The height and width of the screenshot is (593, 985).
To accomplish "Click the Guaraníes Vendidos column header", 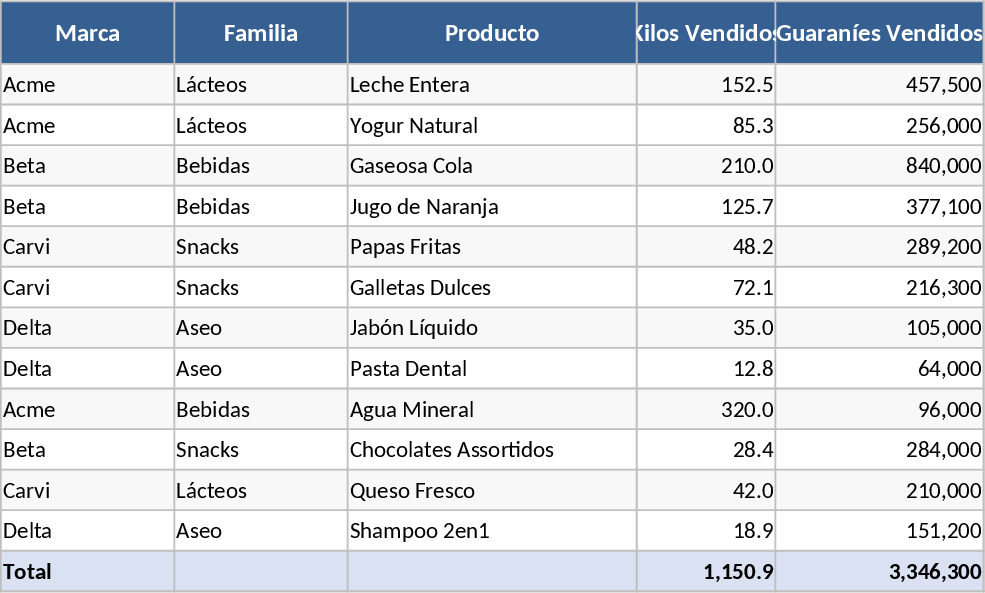I will coord(879,33).
